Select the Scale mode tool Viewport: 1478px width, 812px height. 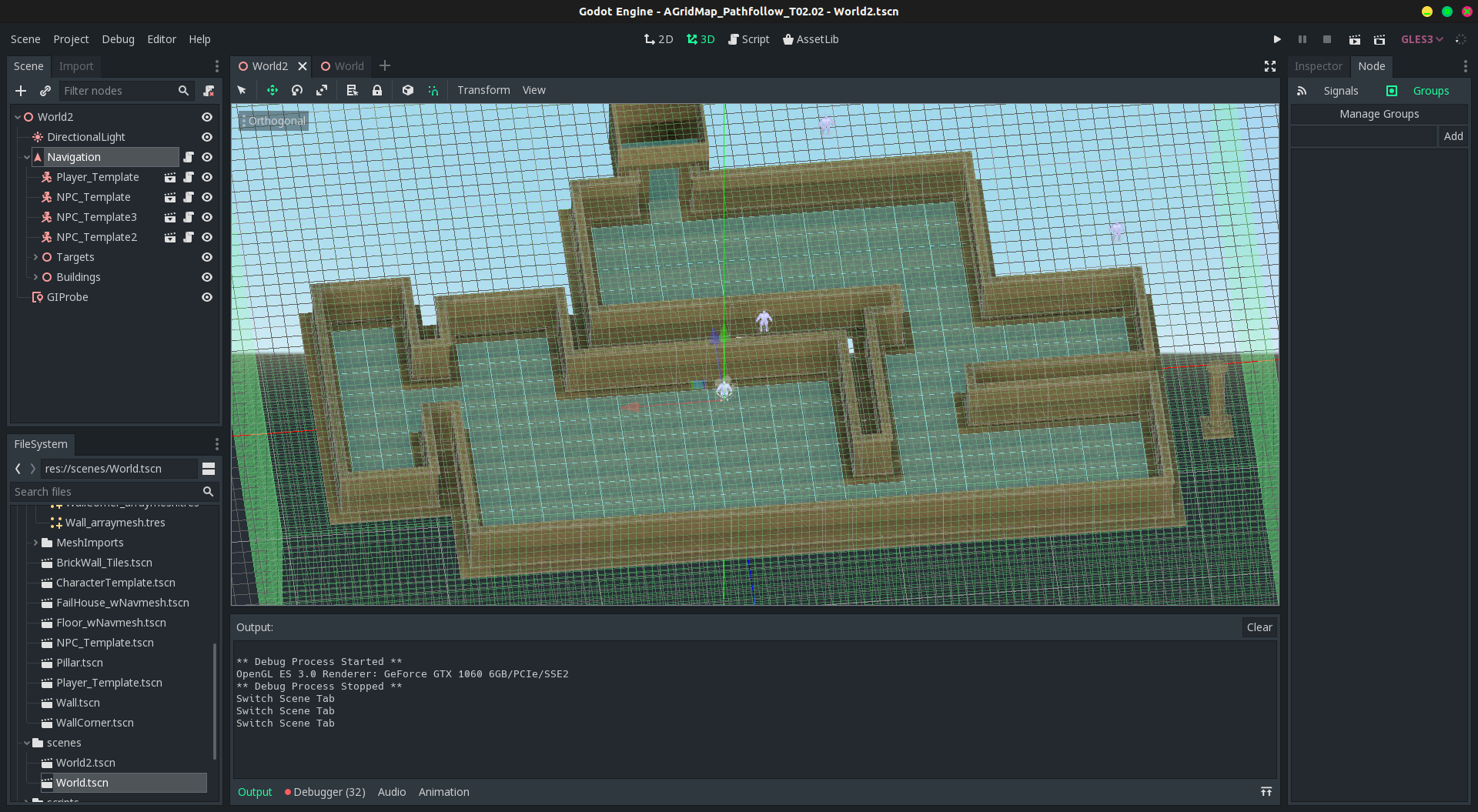pos(322,90)
